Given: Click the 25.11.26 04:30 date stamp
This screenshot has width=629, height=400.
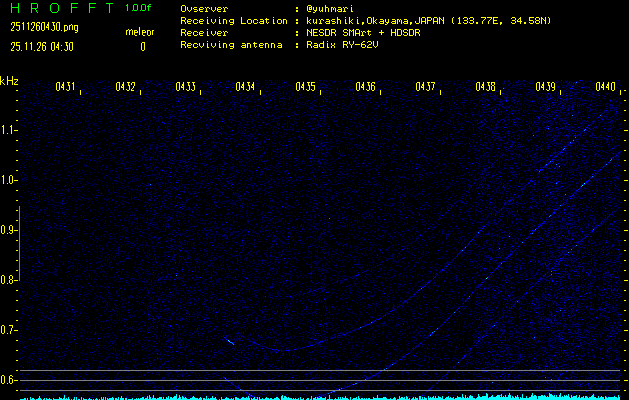Looking at the screenshot, I should tap(45, 46).
